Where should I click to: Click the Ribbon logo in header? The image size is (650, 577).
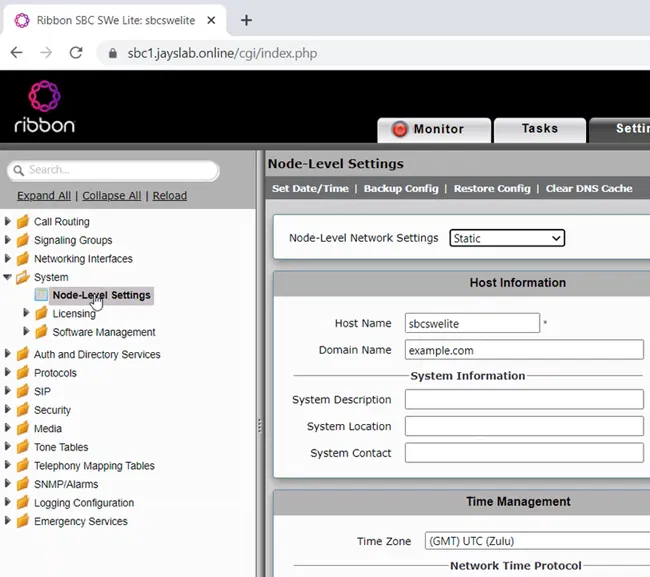coord(44,107)
